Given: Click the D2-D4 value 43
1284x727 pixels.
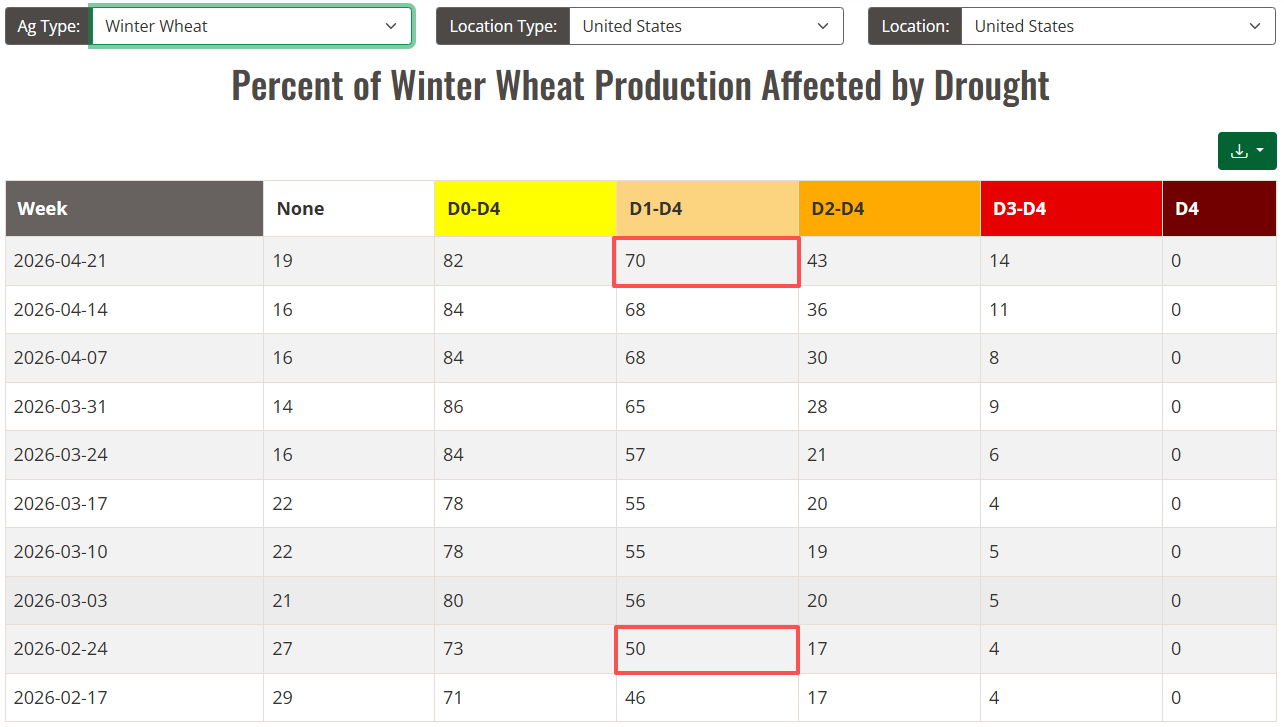Looking at the screenshot, I should pos(818,262).
